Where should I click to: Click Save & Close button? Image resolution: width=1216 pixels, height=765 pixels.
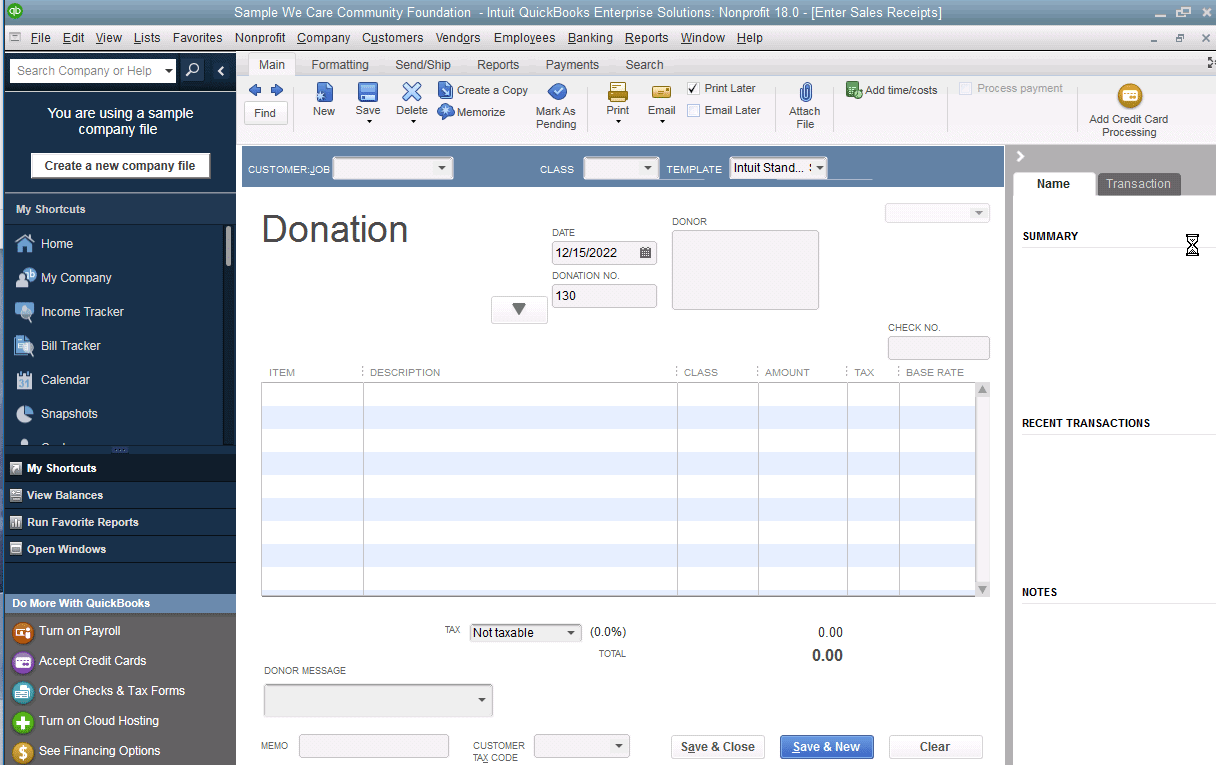[718, 747]
